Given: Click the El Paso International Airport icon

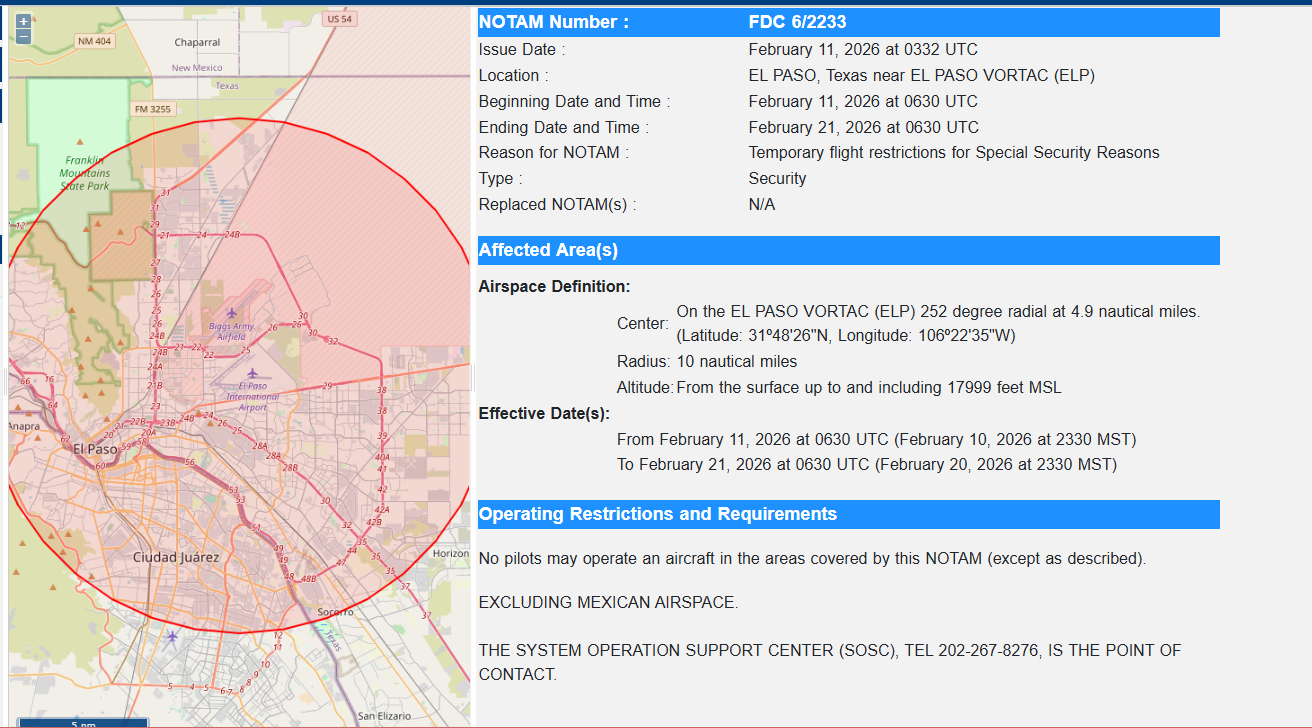Looking at the screenshot, I should point(252,373).
